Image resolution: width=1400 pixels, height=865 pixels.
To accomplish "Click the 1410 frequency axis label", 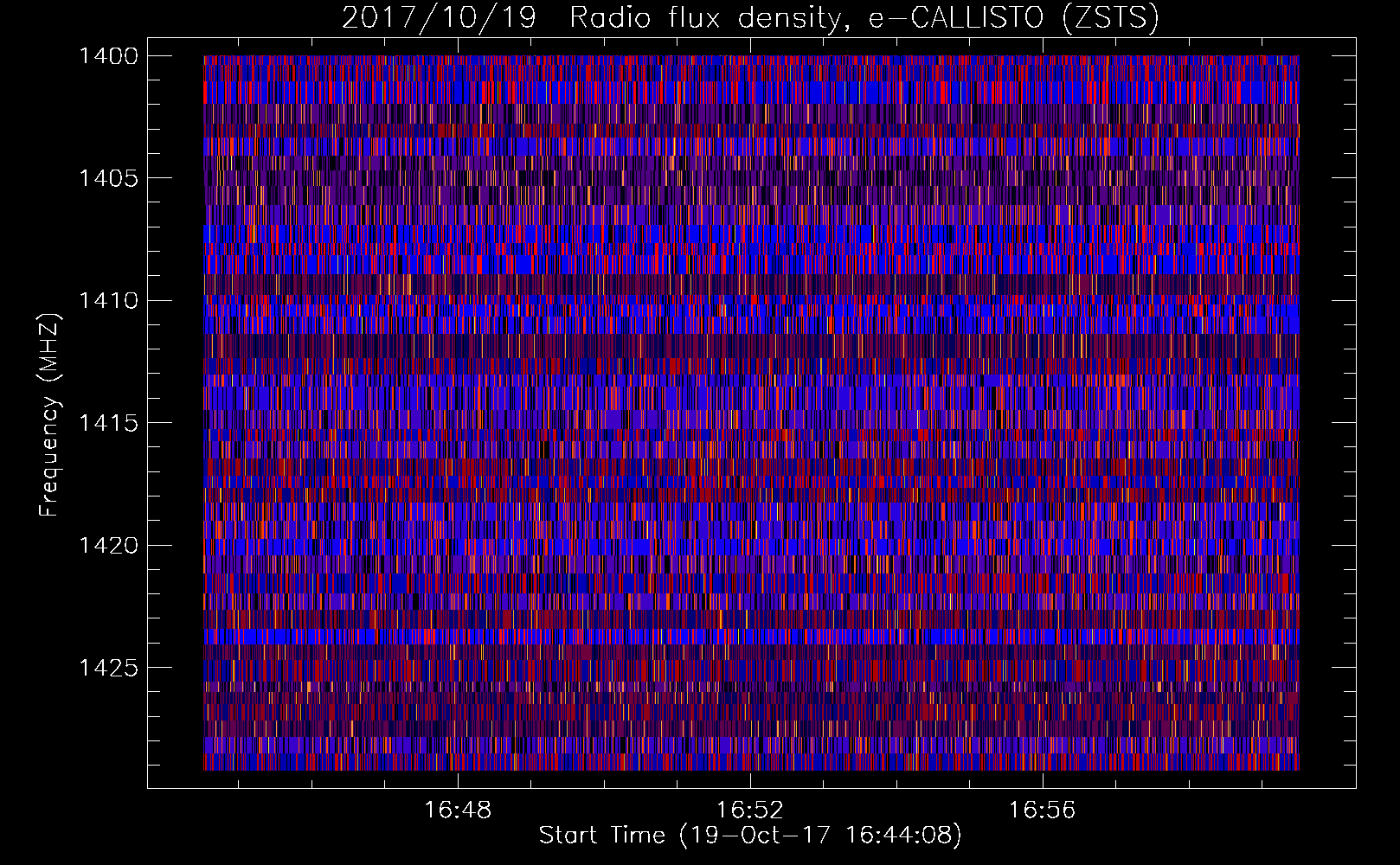I will pyautogui.click(x=108, y=300).
